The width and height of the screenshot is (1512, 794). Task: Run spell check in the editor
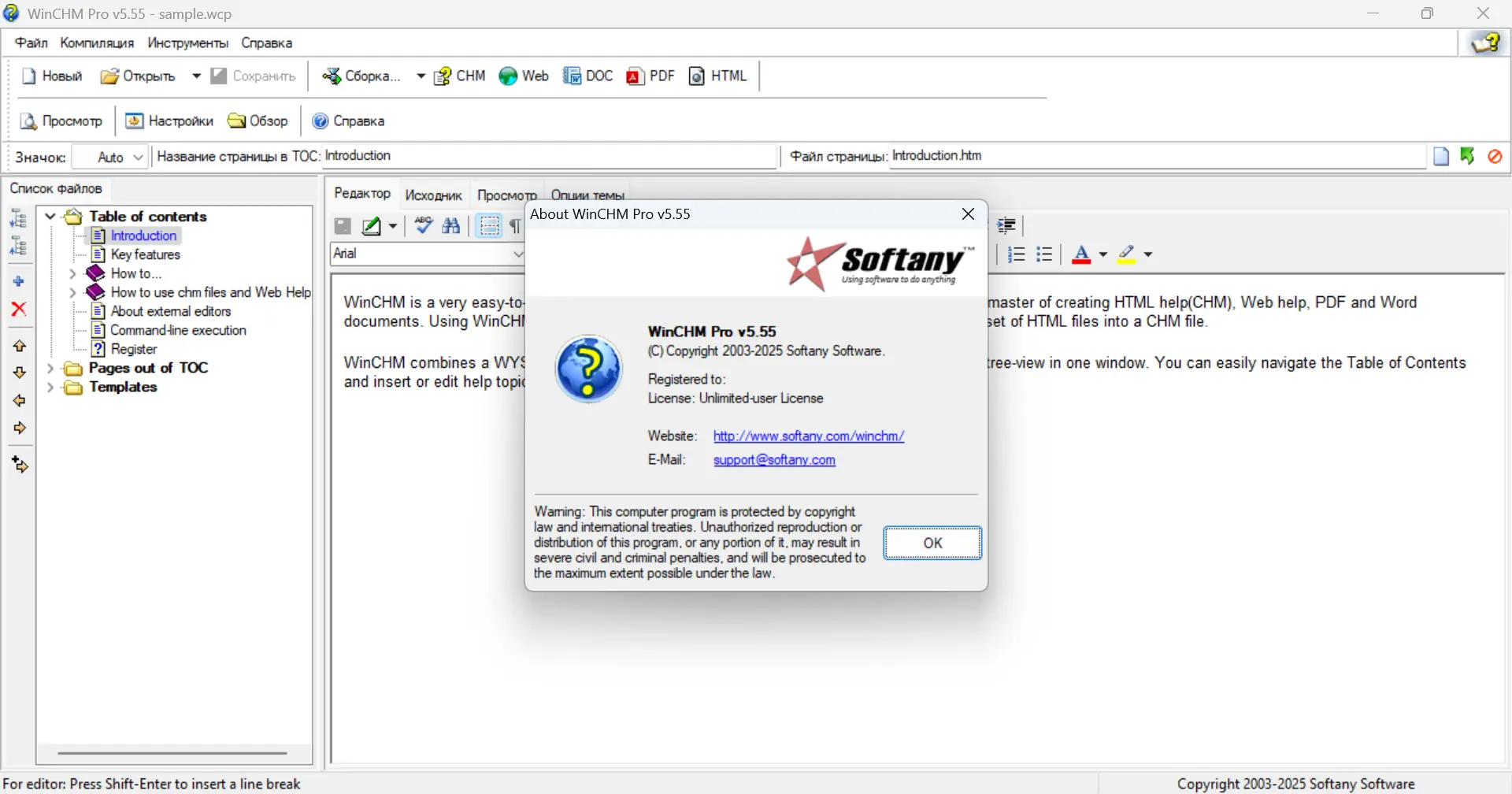[x=422, y=226]
